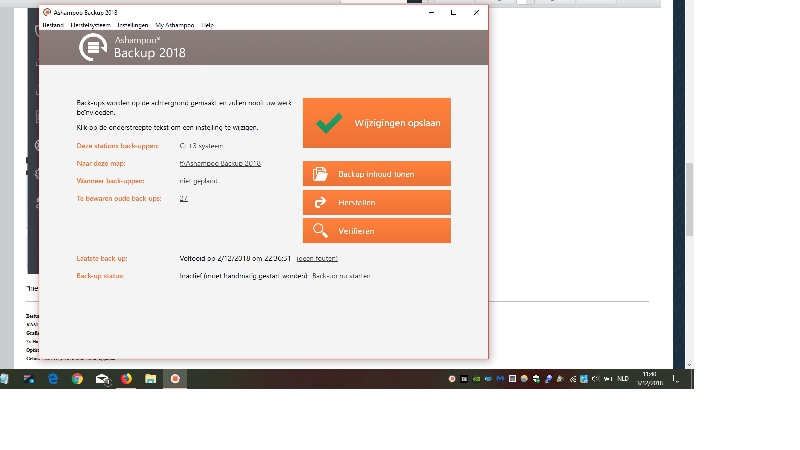800x450 pixels.
Task: Click the Ashampoo Backup taskbar icon
Action: (175, 379)
